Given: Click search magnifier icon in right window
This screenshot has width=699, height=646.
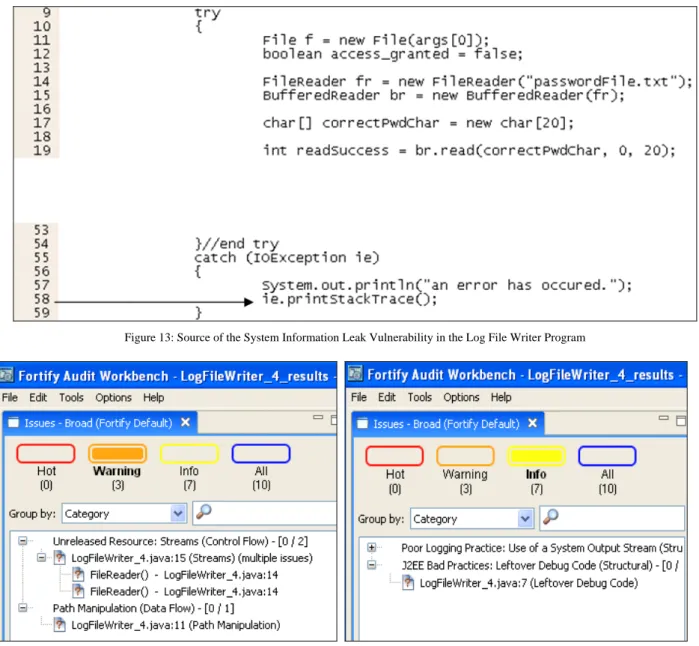Looking at the screenshot, I should pyautogui.click(x=551, y=517).
